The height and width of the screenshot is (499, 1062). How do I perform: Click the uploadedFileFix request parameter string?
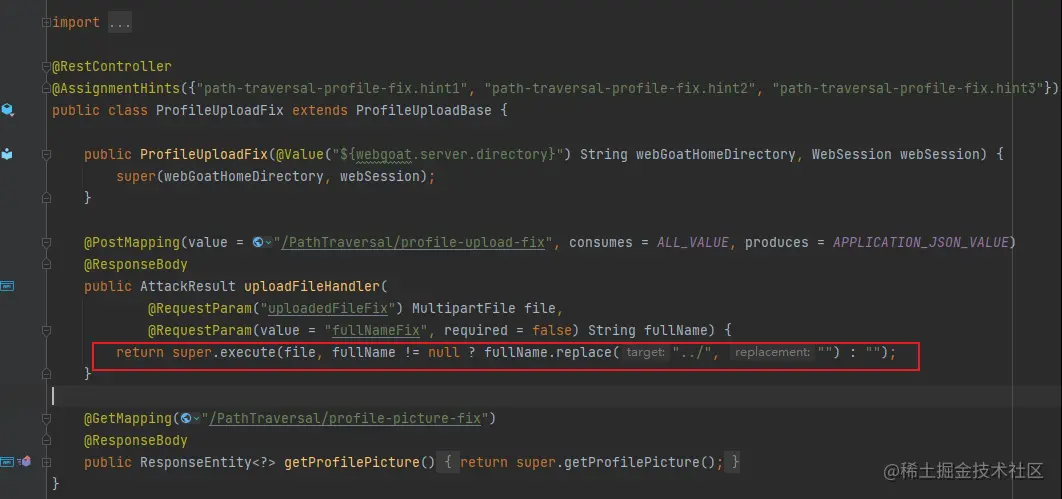pos(328,309)
